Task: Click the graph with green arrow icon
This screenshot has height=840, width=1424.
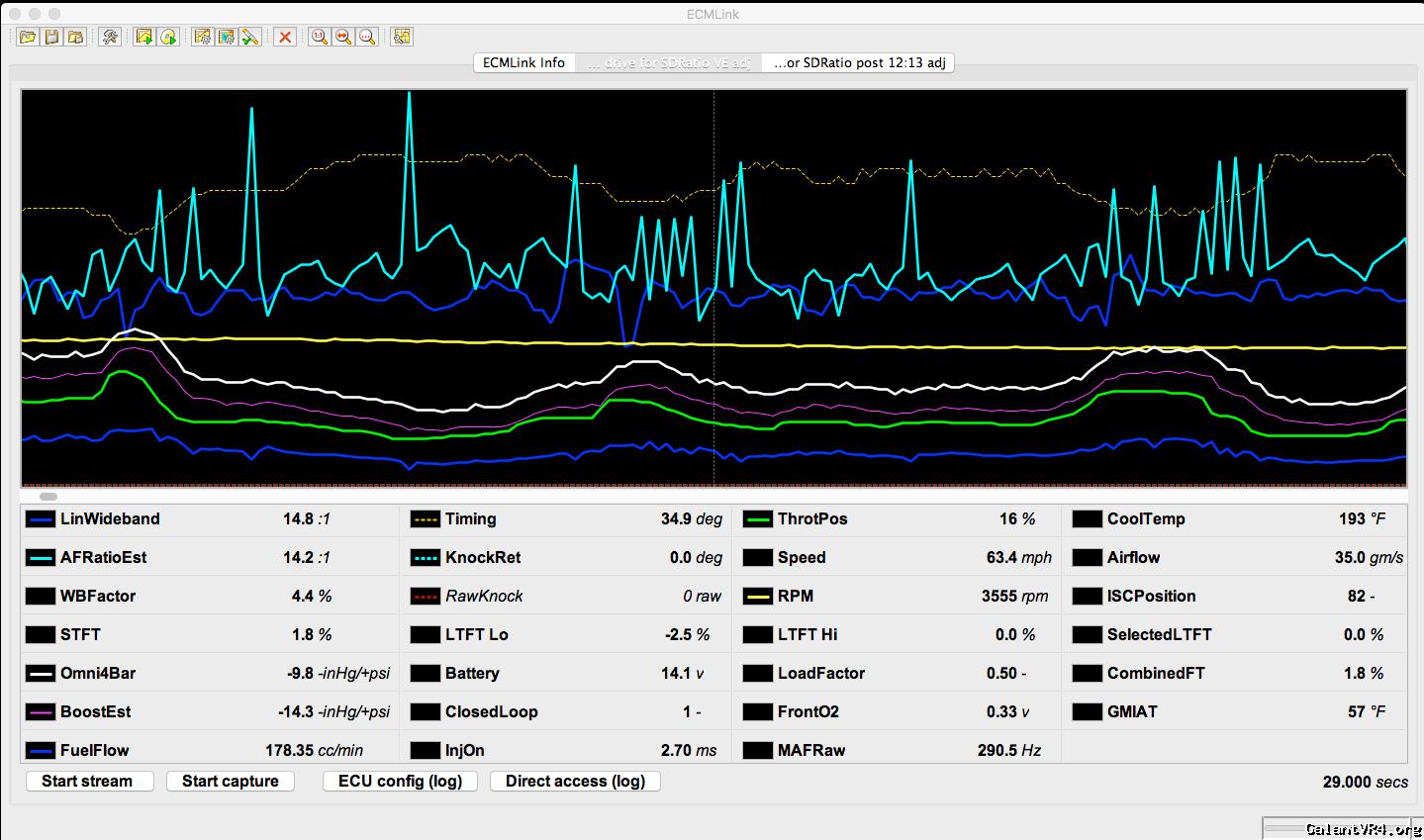Action: pos(144,37)
